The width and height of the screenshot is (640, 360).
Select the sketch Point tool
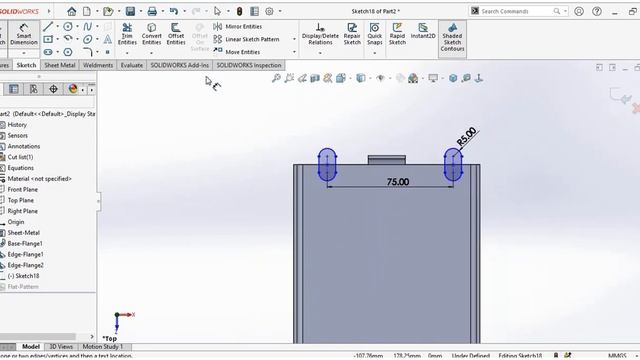pyautogui.click(x=107, y=52)
